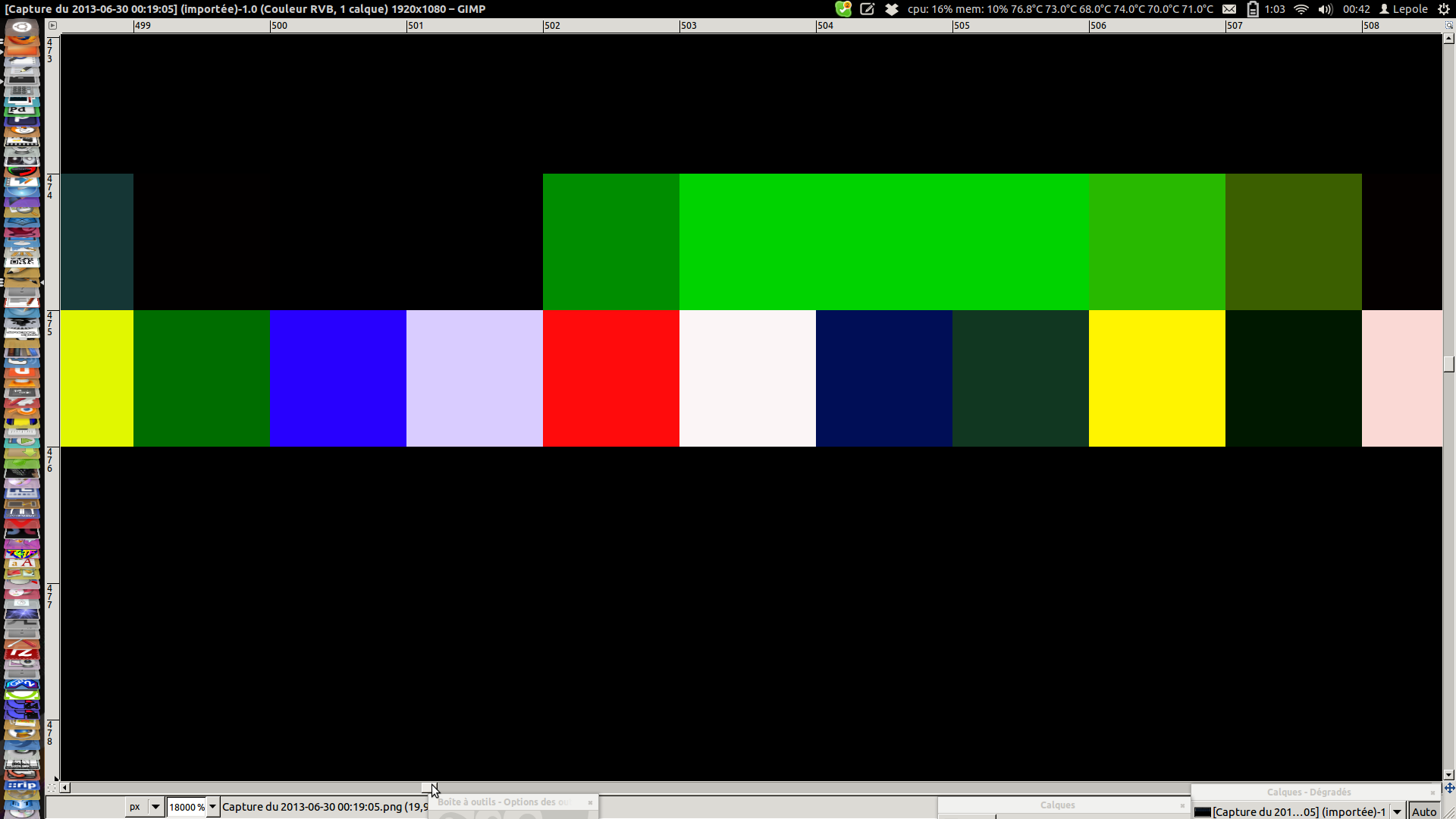Open the Lepole user menu

click(x=1403, y=9)
